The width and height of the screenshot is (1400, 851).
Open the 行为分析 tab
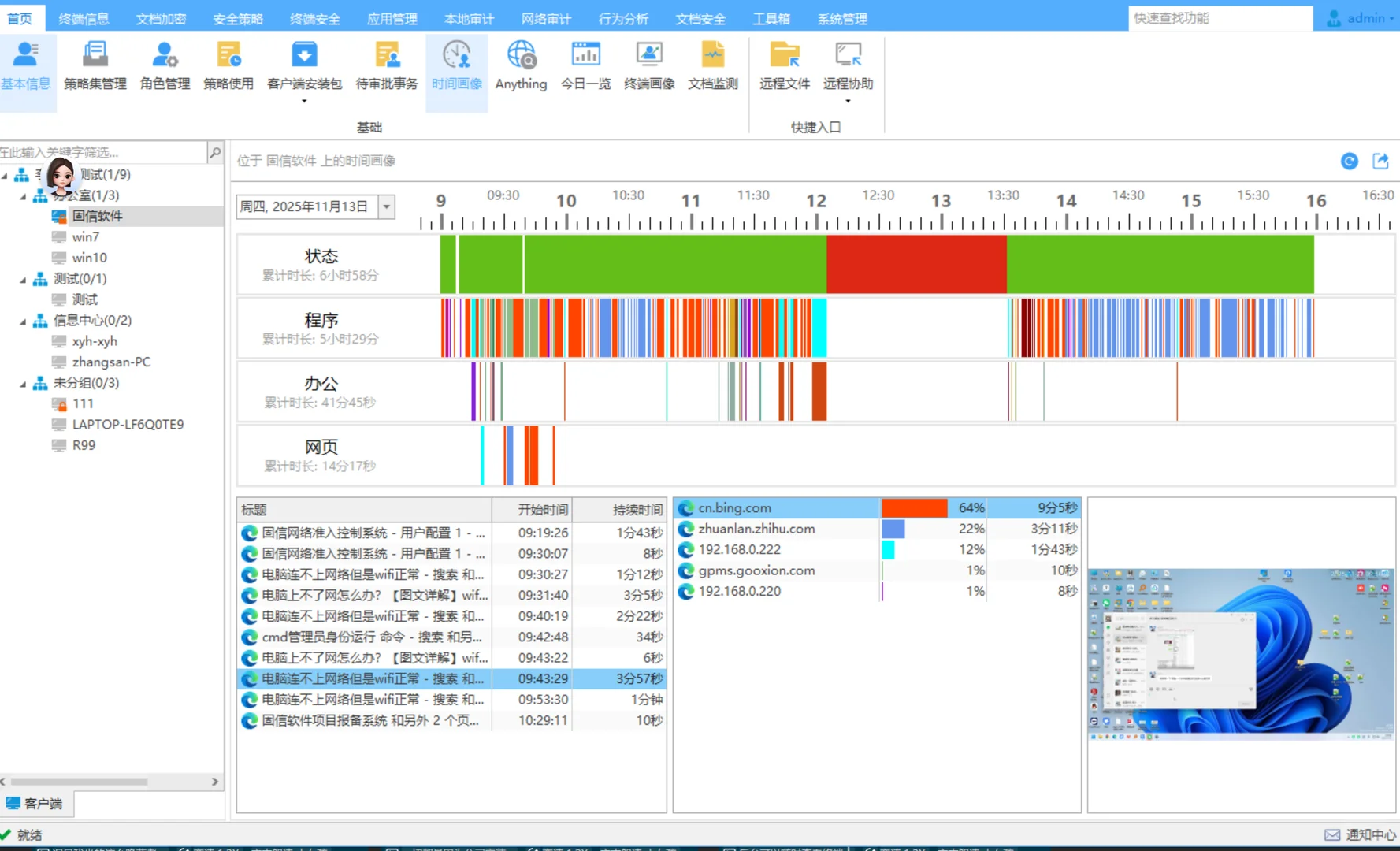pos(623,18)
